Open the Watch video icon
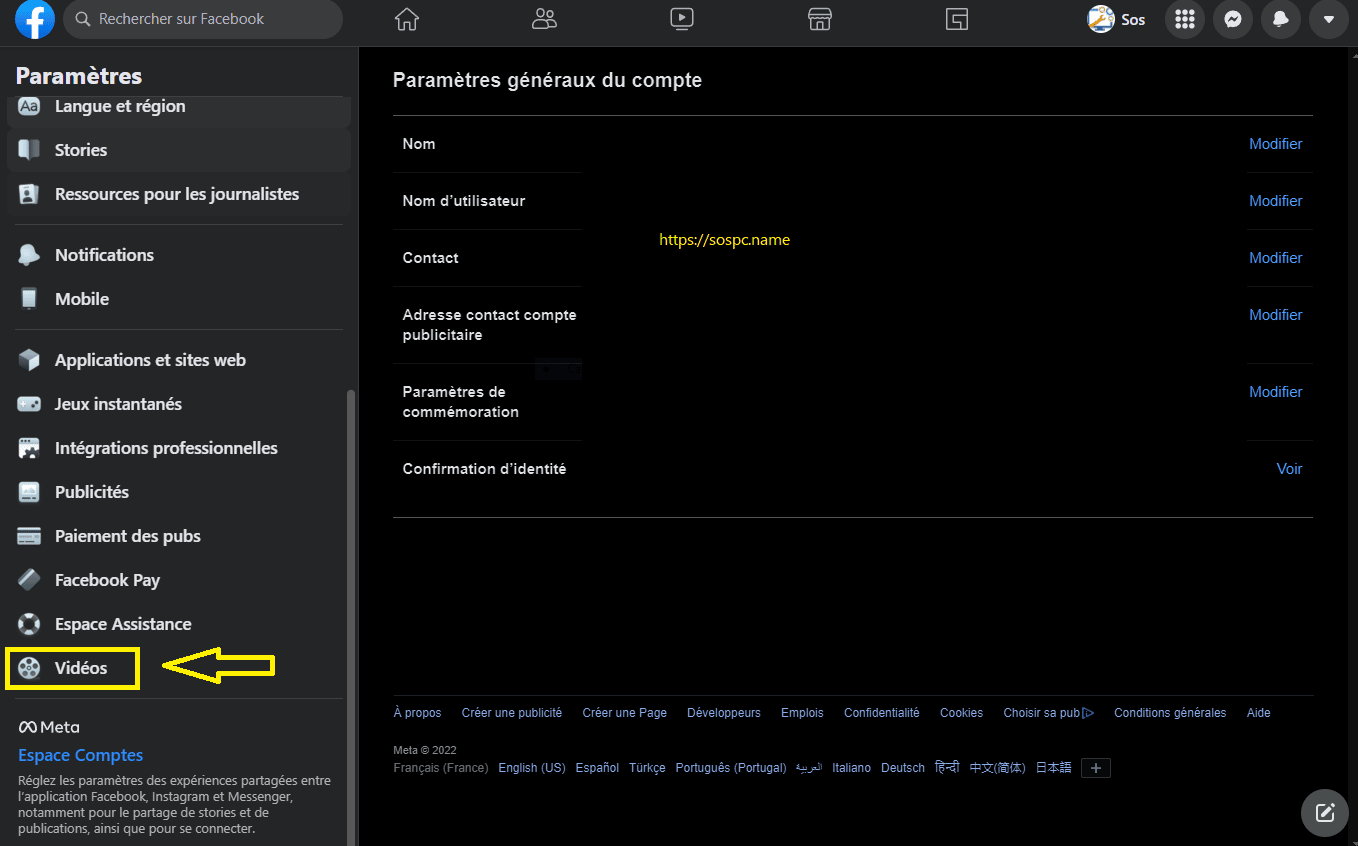The width and height of the screenshot is (1358, 846). pos(682,19)
